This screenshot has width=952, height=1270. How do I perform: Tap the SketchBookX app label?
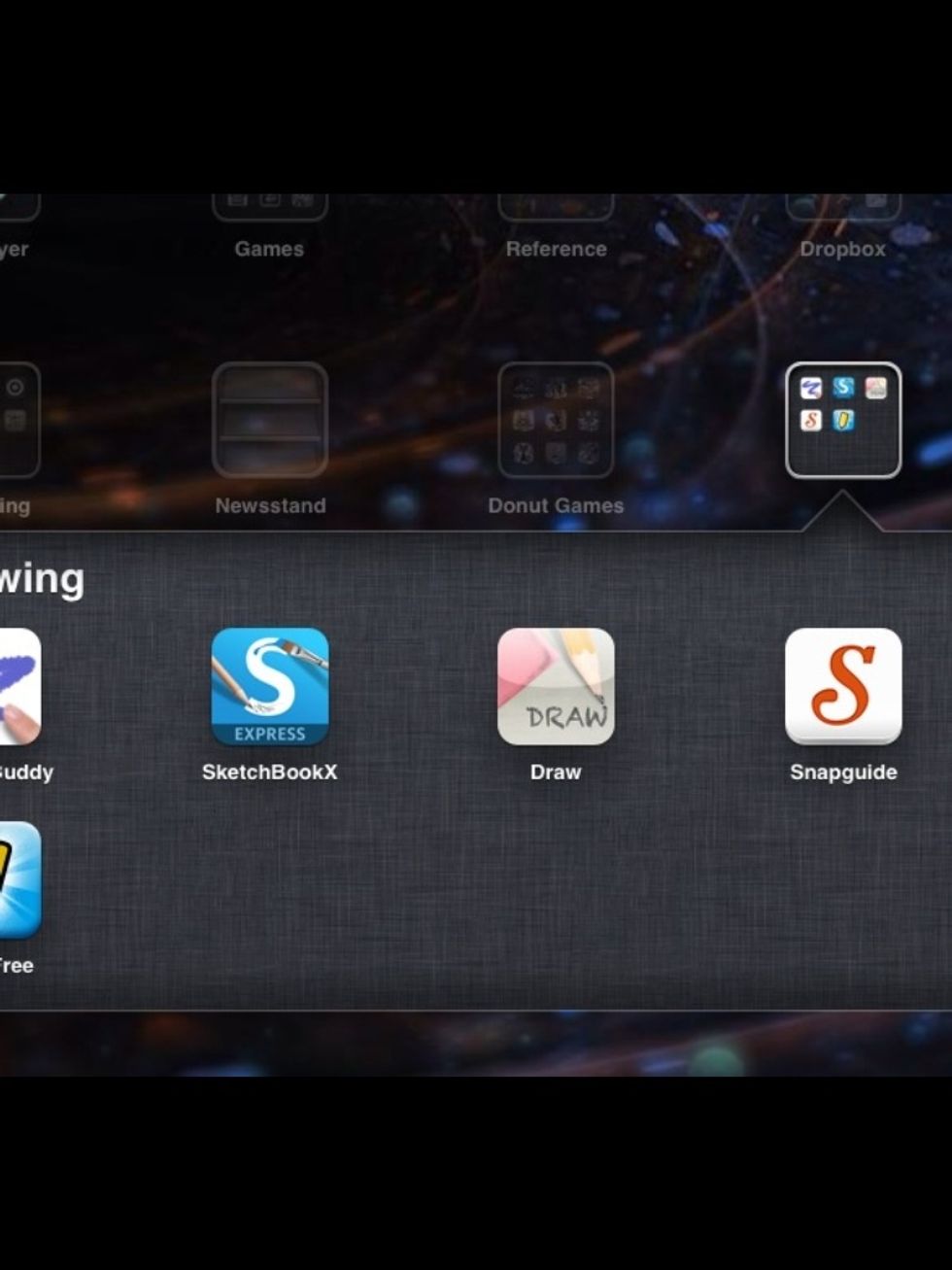point(269,772)
